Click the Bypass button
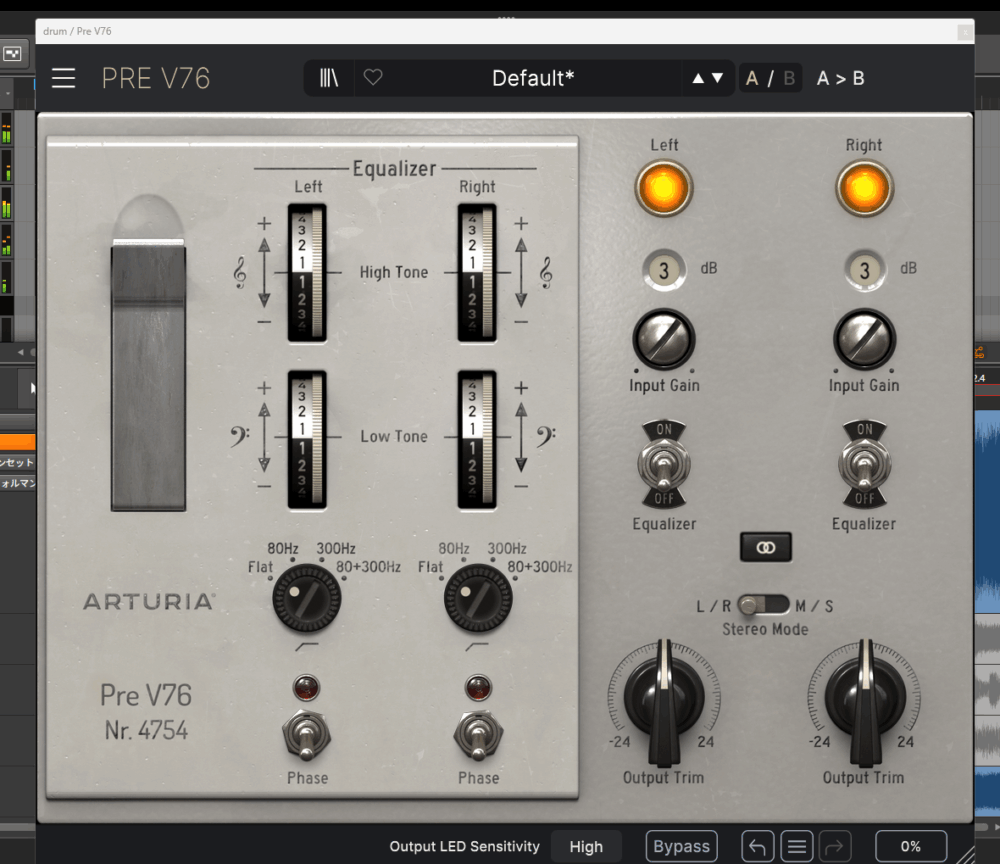This screenshot has height=864, width=1000. [x=681, y=846]
